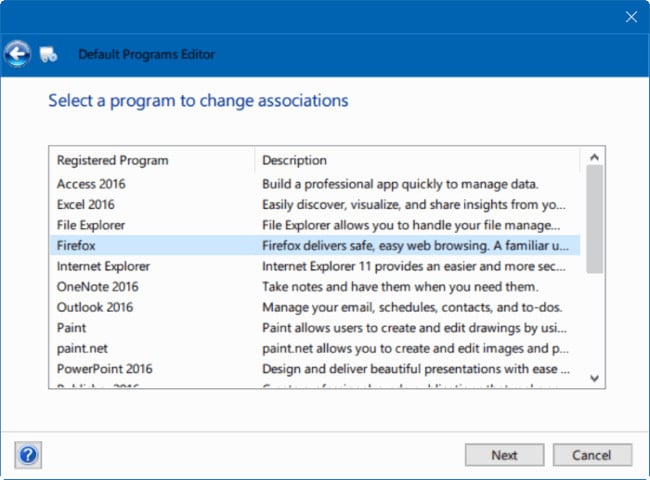Select the Firefox row
This screenshot has height=480, width=650.
[x=315, y=245]
